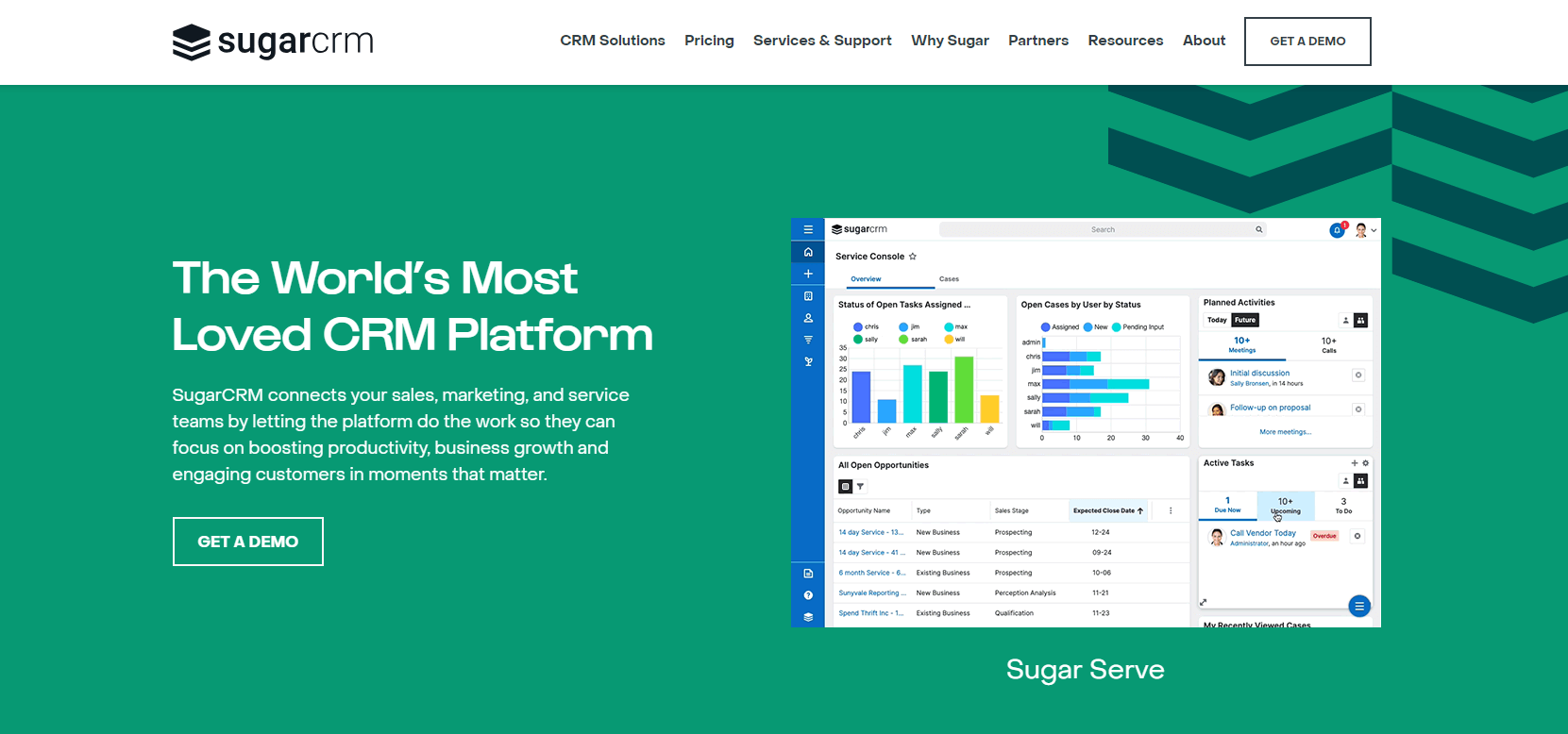Open the More meetings link
1568x734 pixels.
(x=1285, y=432)
